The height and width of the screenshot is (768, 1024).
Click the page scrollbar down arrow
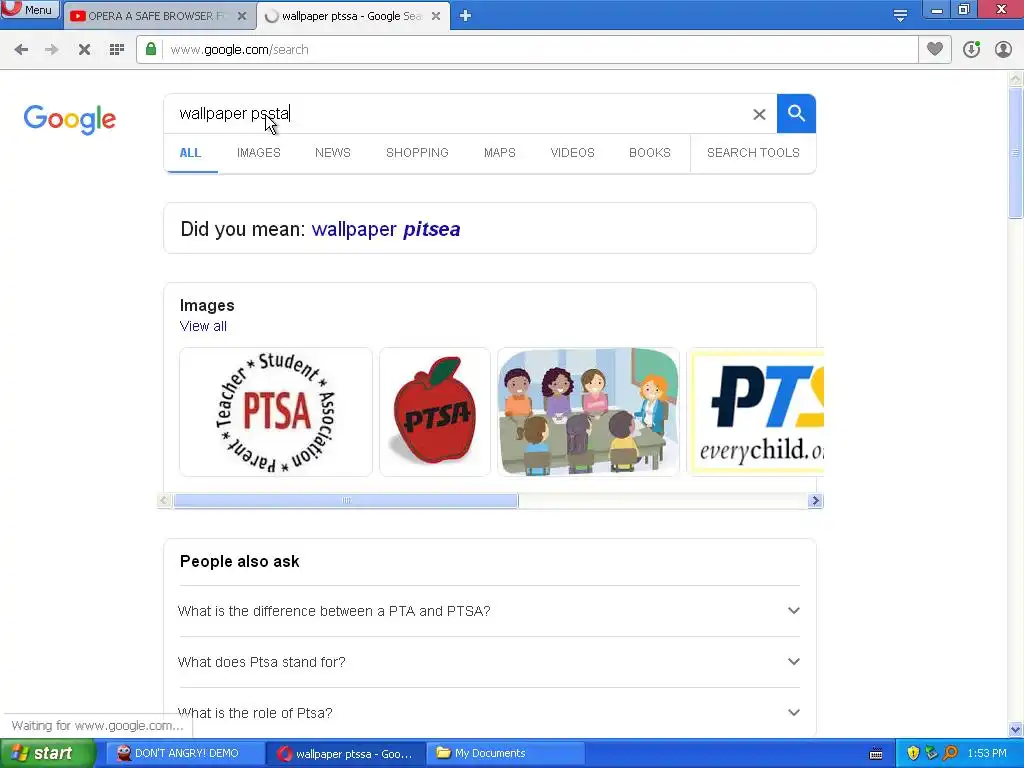(1016, 729)
